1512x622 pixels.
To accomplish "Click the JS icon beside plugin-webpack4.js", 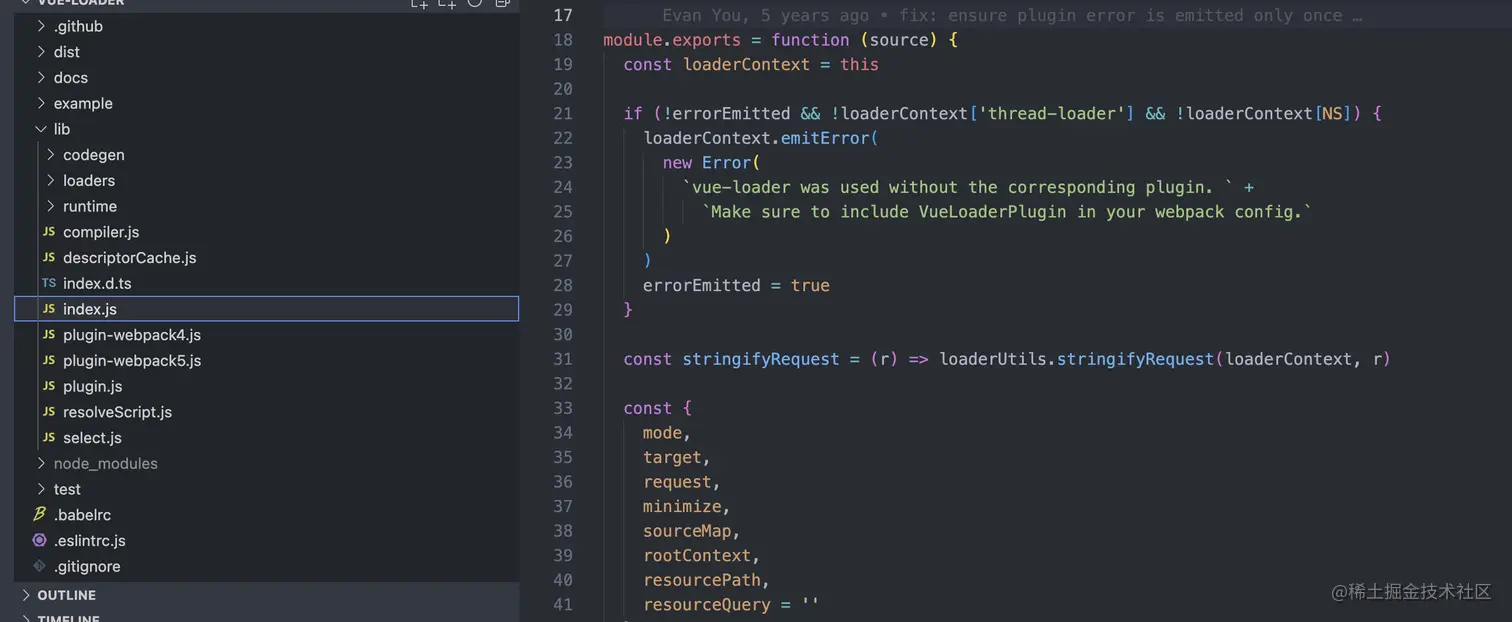I will tap(48, 335).
